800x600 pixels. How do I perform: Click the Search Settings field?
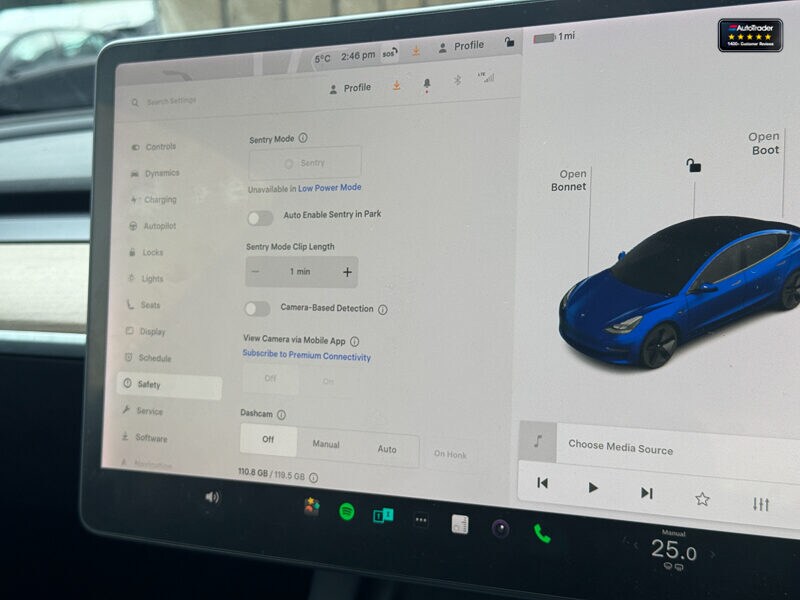tap(170, 101)
